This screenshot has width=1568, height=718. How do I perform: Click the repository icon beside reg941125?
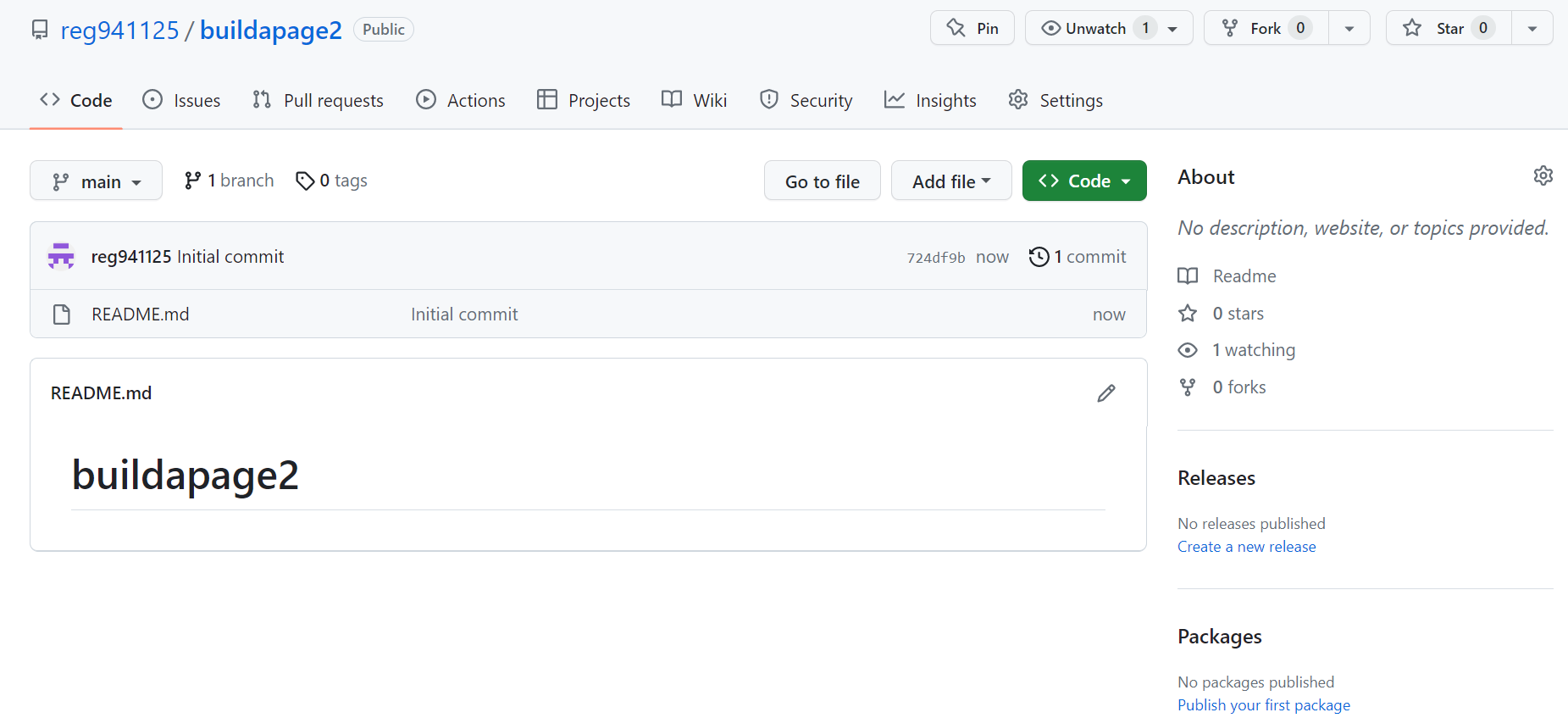(39, 30)
